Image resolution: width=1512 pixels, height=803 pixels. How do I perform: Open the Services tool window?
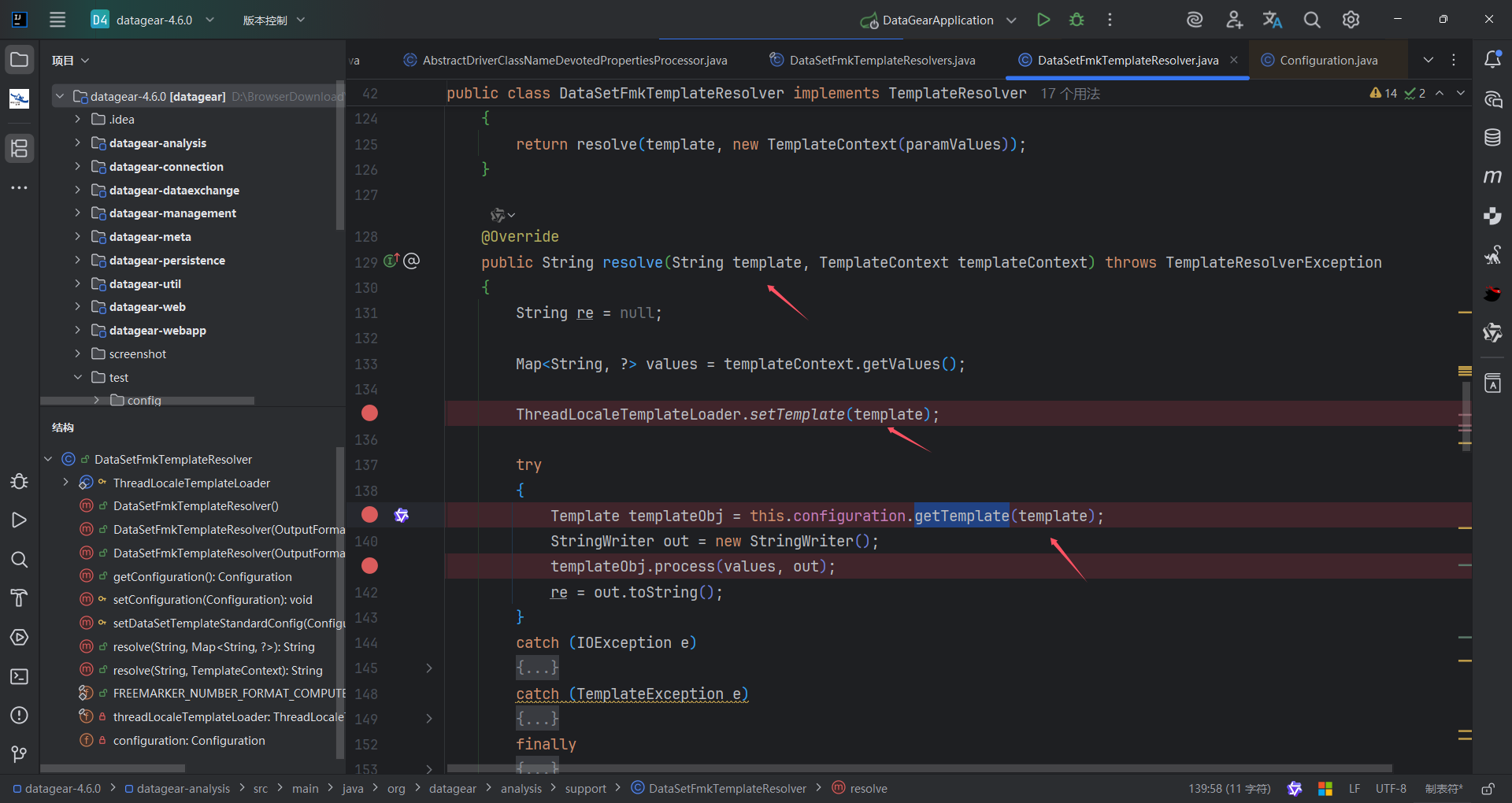click(20, 638)
